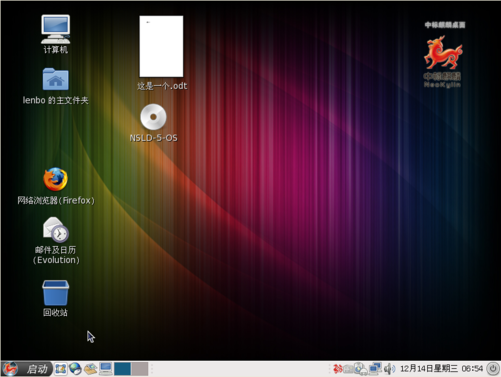Open the 回收站 trash bin
This screenshot has height=377, width=501.
point(55,298)
